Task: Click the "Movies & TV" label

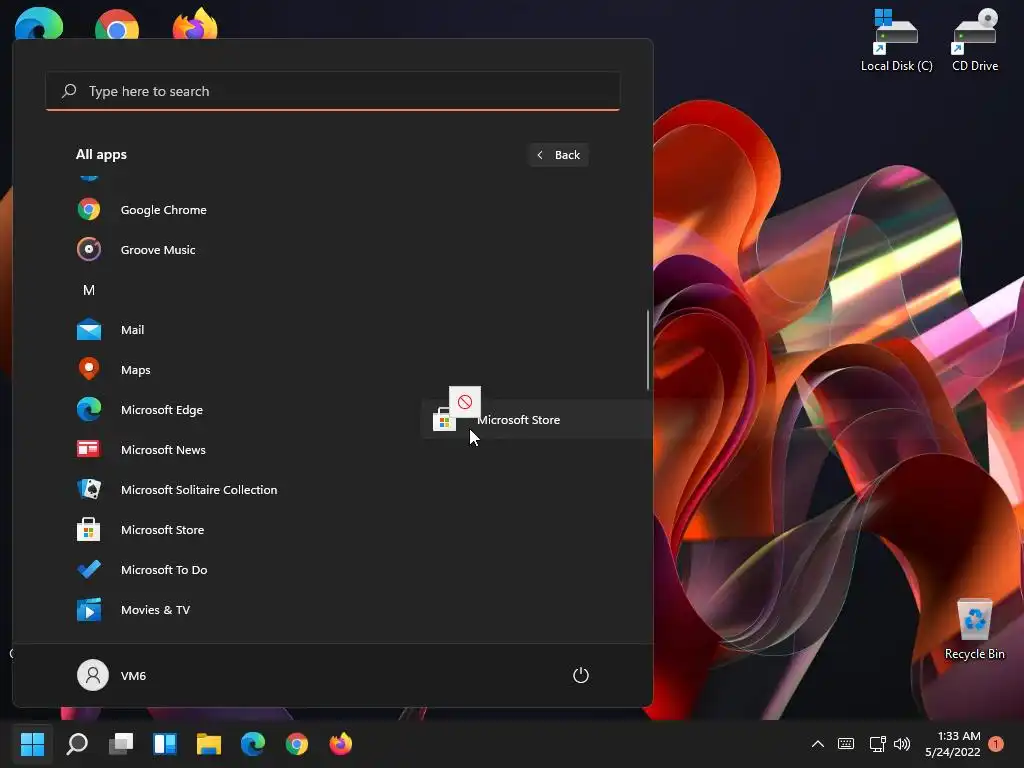Action: [155, 610]
